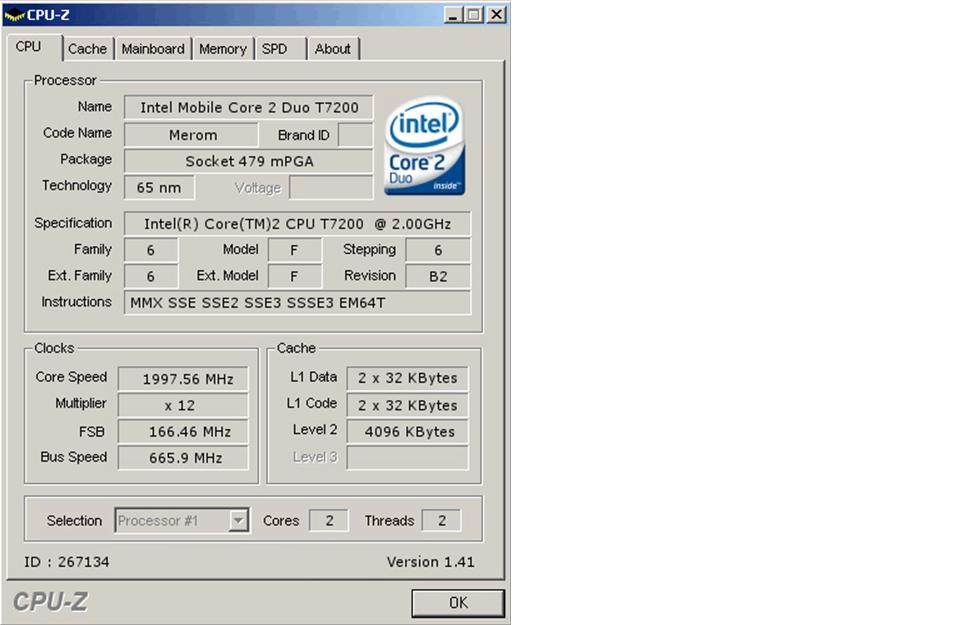Click the empty Voltage field
This screenshot has width=960, height=625.
331,187
